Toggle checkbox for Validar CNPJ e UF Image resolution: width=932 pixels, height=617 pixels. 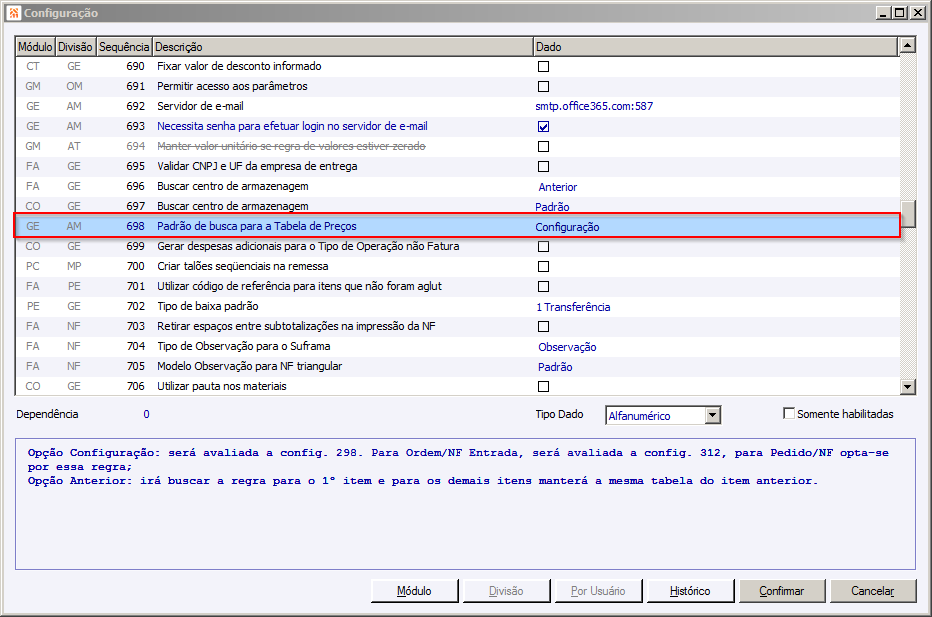[543, 166]
